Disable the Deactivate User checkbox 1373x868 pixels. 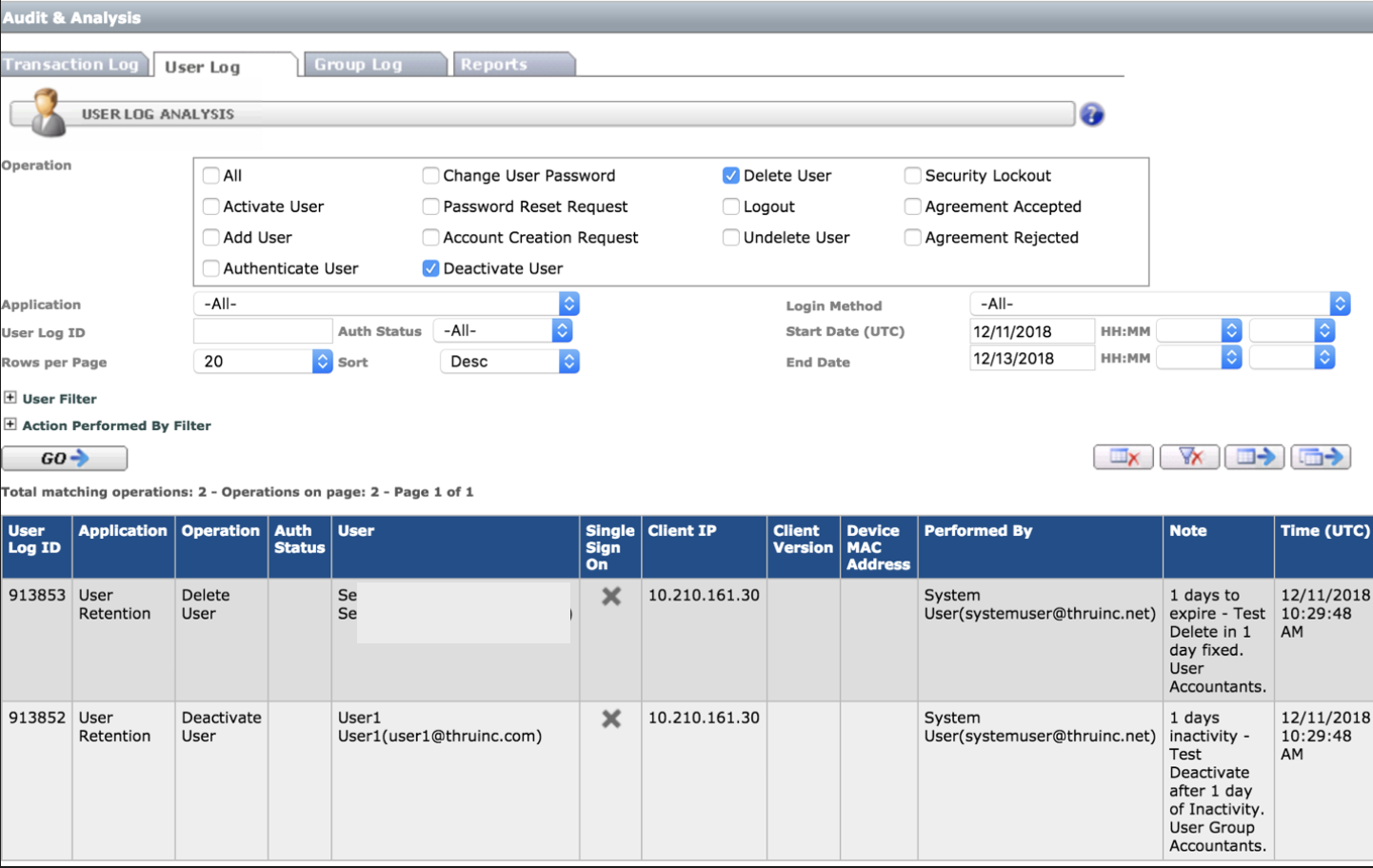431,268
